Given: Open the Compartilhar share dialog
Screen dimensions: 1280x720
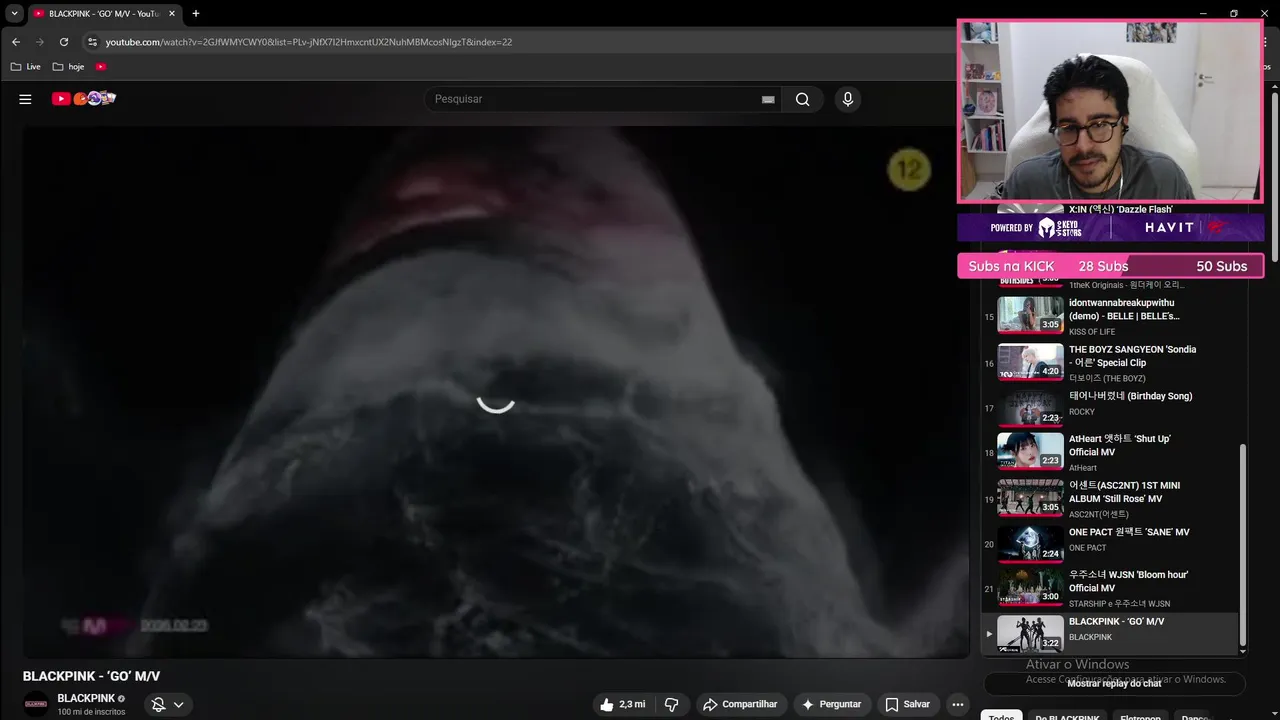Looking at the screenshot, I should (740, 704).
